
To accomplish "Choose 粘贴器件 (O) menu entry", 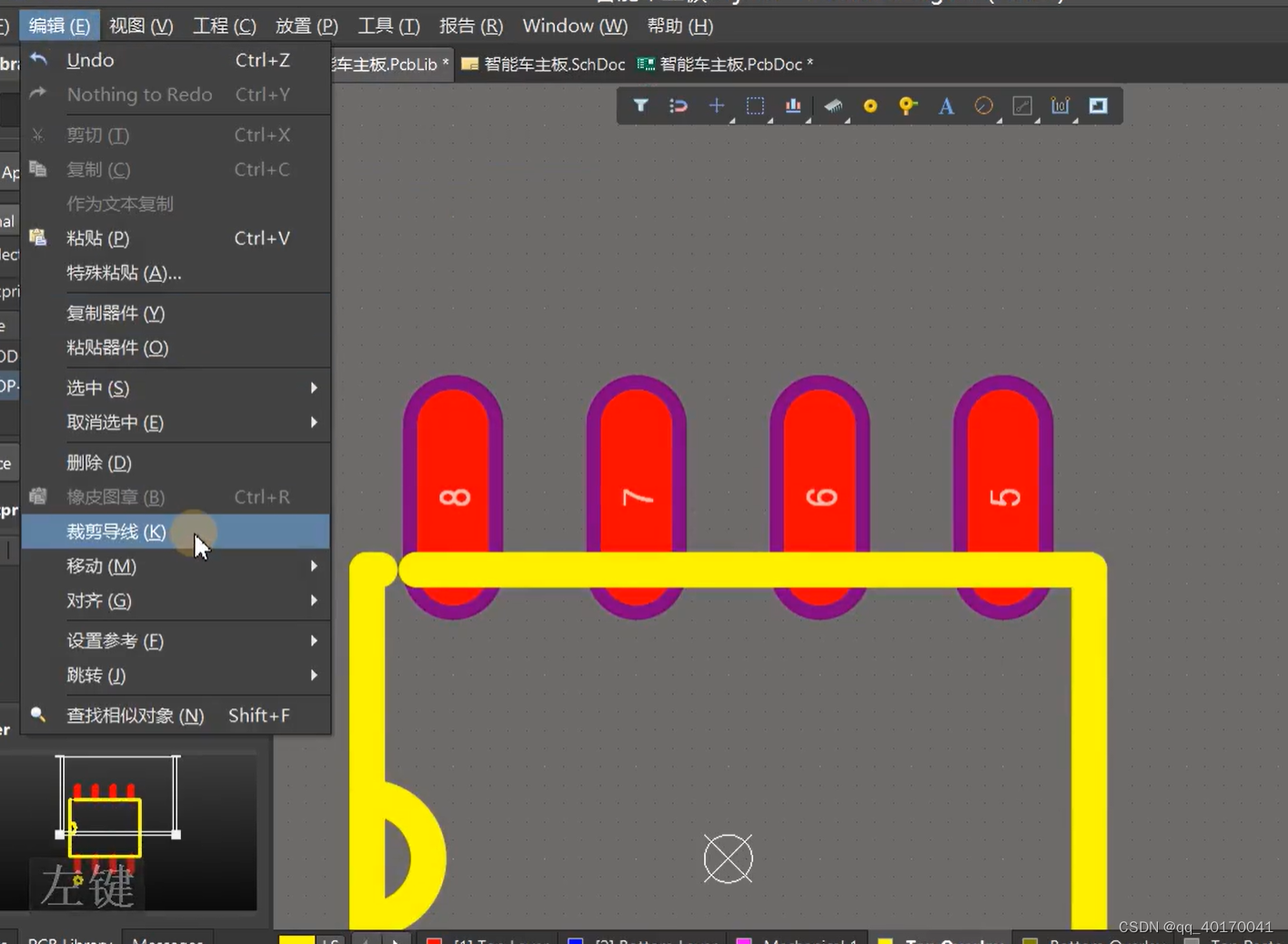I will (176, 347).
